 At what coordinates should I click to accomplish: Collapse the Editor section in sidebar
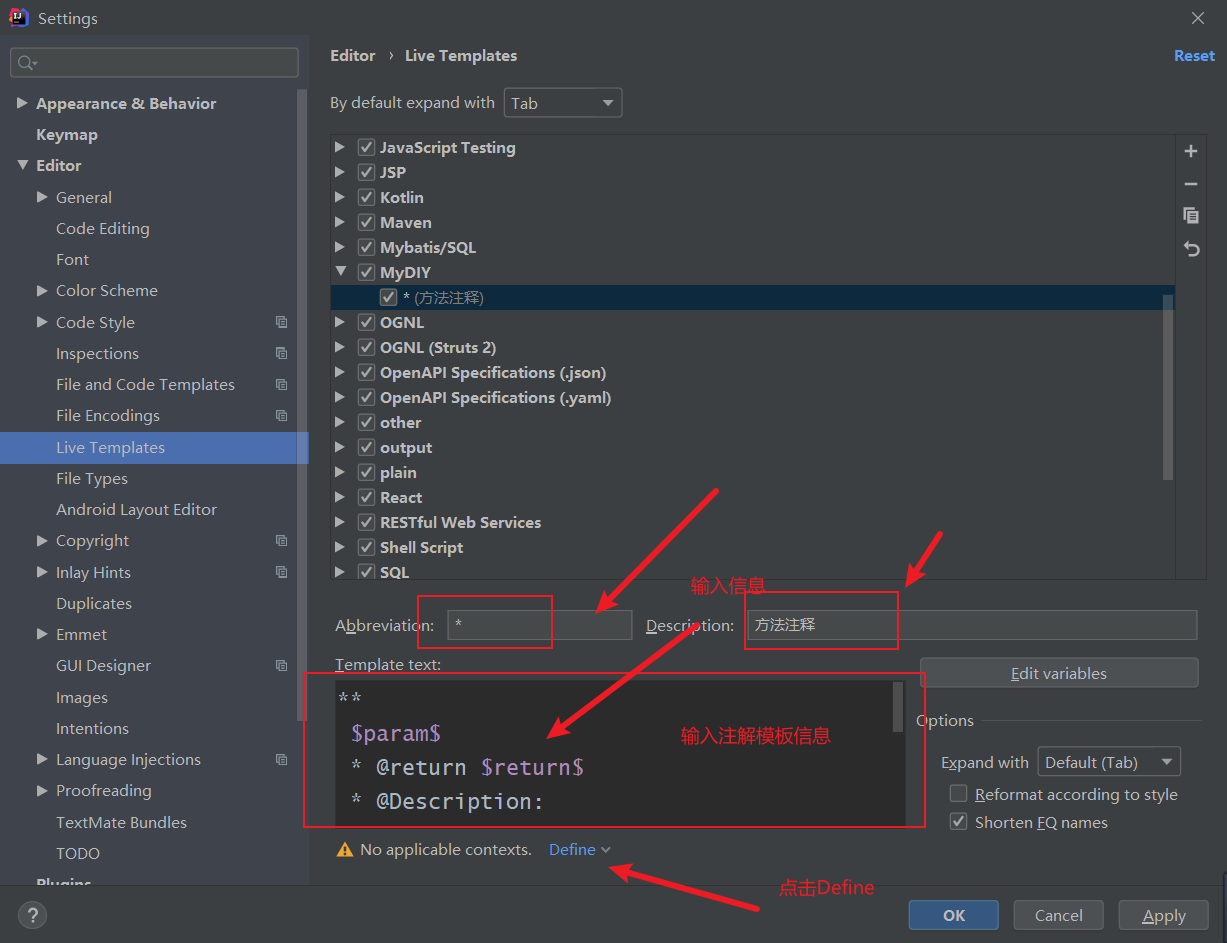(x=22, y=165)
